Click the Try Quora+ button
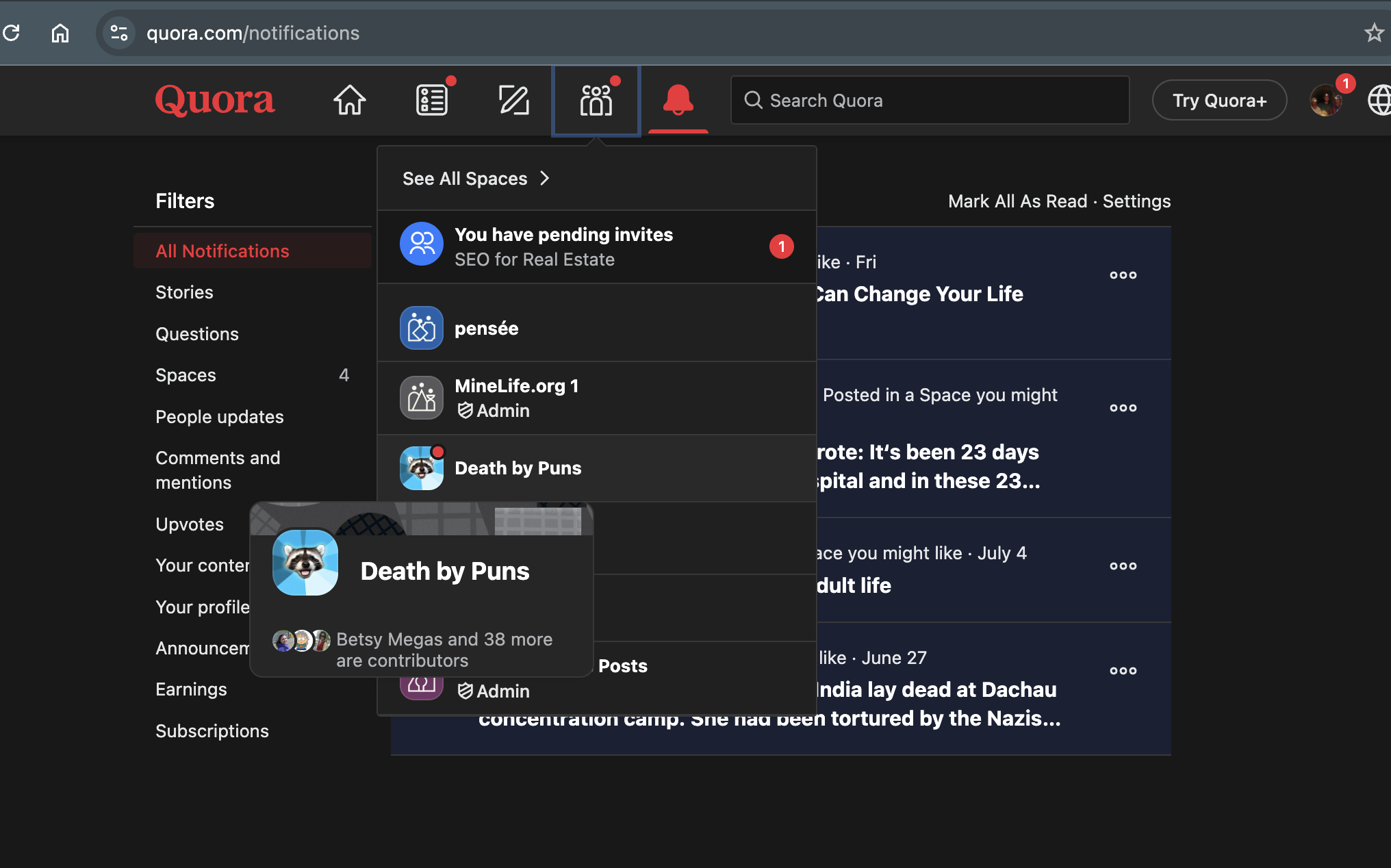1391x868 pixels. point(1219,100)
